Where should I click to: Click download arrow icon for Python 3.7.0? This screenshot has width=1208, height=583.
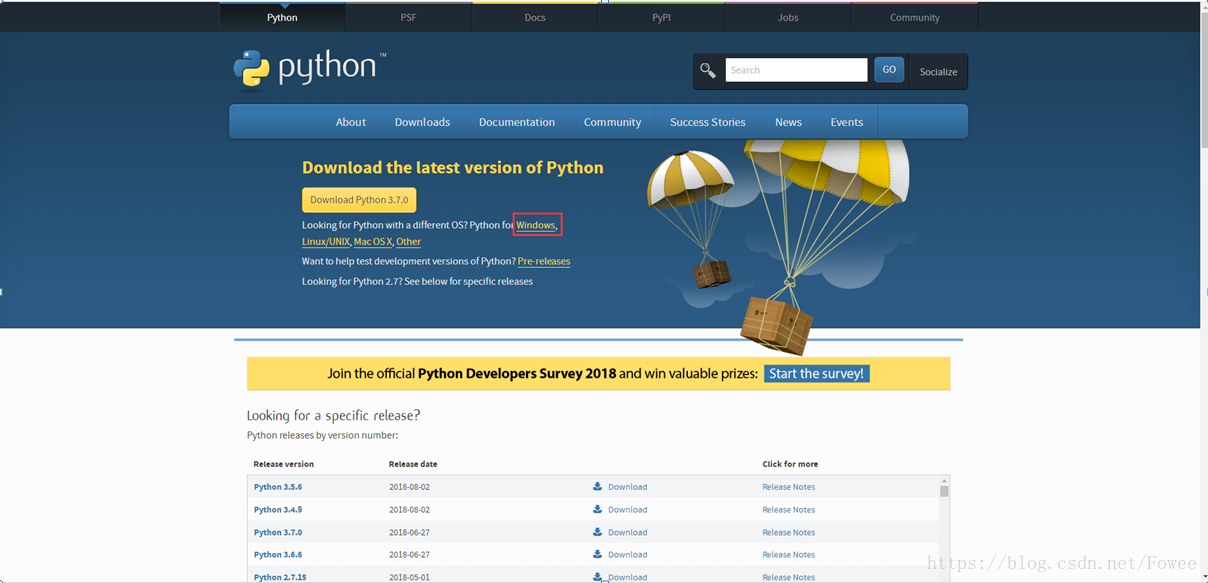(x=597, y=532)
